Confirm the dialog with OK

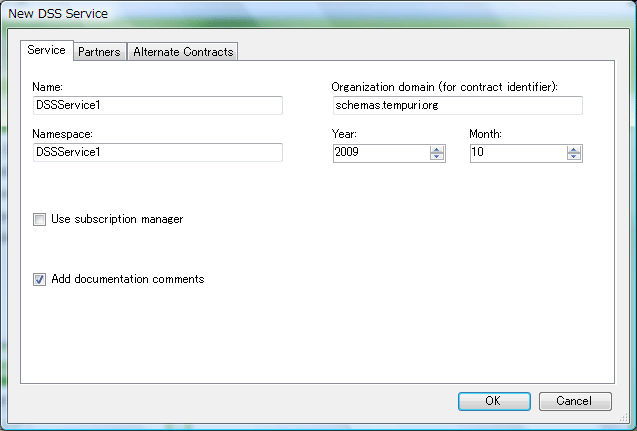coord(494,401)
